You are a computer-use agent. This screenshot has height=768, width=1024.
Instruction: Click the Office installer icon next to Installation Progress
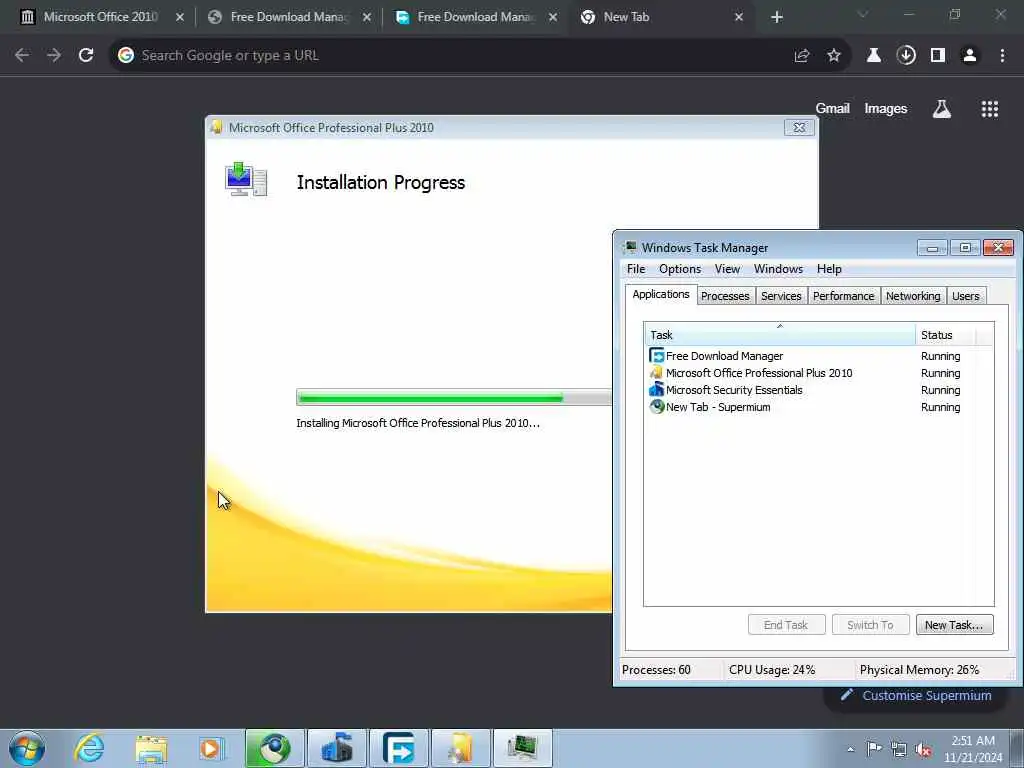coord(246,180)
